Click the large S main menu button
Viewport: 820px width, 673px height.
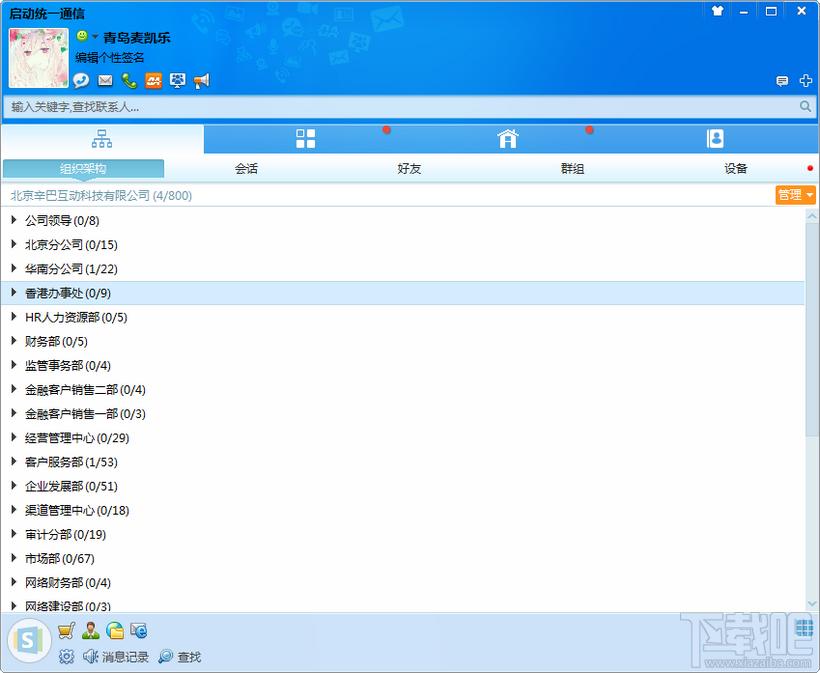click(x=29, y=641)
